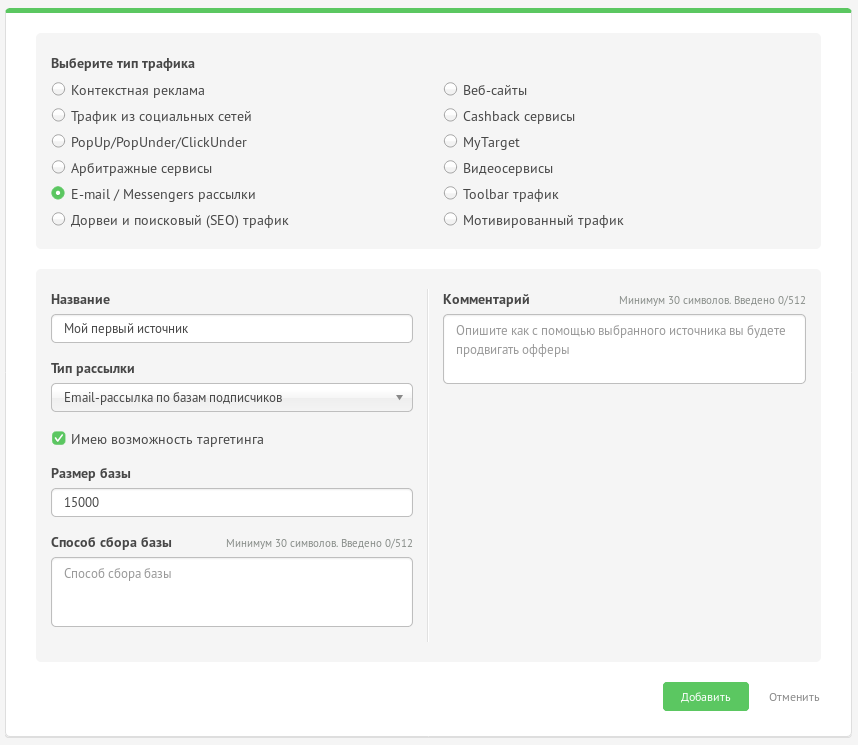Select the MyTarget radio button
Screen dimensions: 858x745
pyautogui.click(x=450, y=142)
